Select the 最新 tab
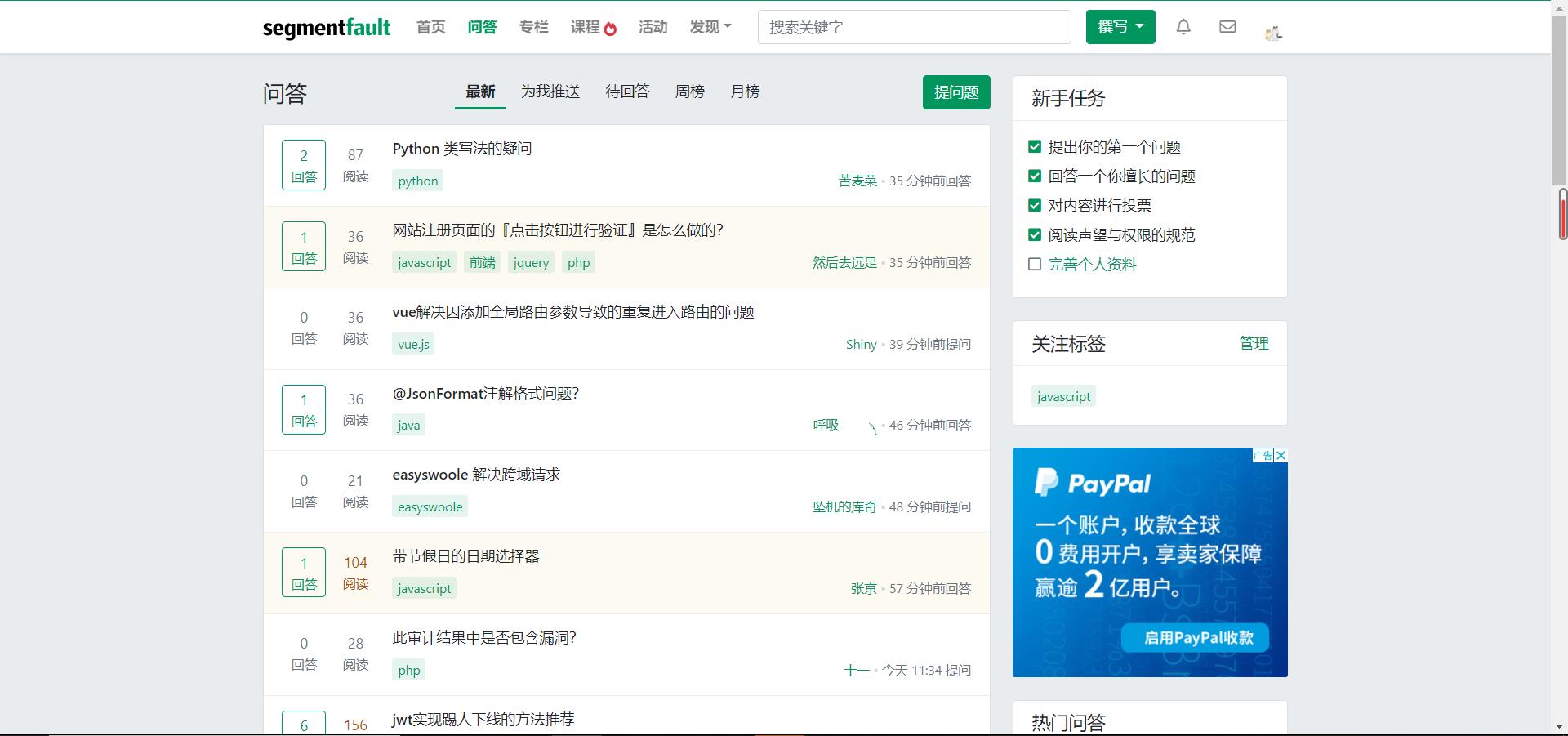1568x736 pixels. 480,91
